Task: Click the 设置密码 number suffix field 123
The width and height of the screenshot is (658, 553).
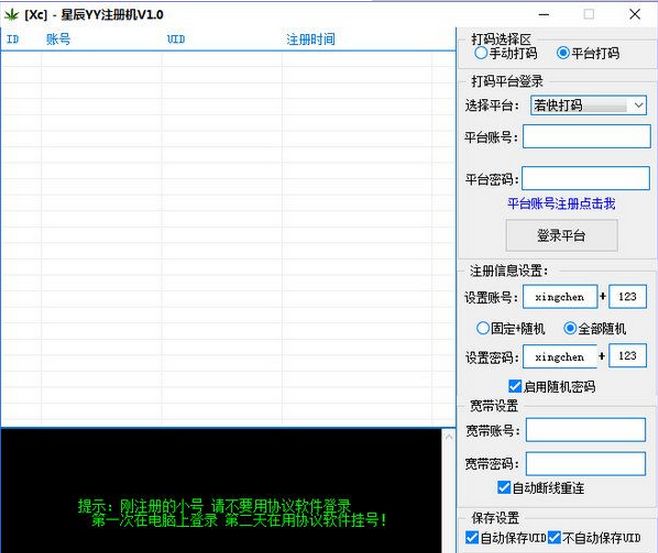Action: [x=627, y=356]
